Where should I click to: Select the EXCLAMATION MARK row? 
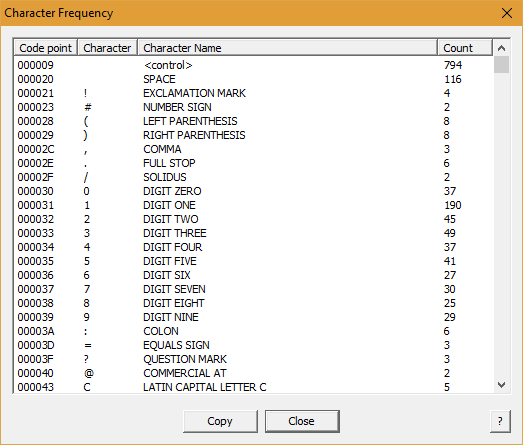pos(253,93)
